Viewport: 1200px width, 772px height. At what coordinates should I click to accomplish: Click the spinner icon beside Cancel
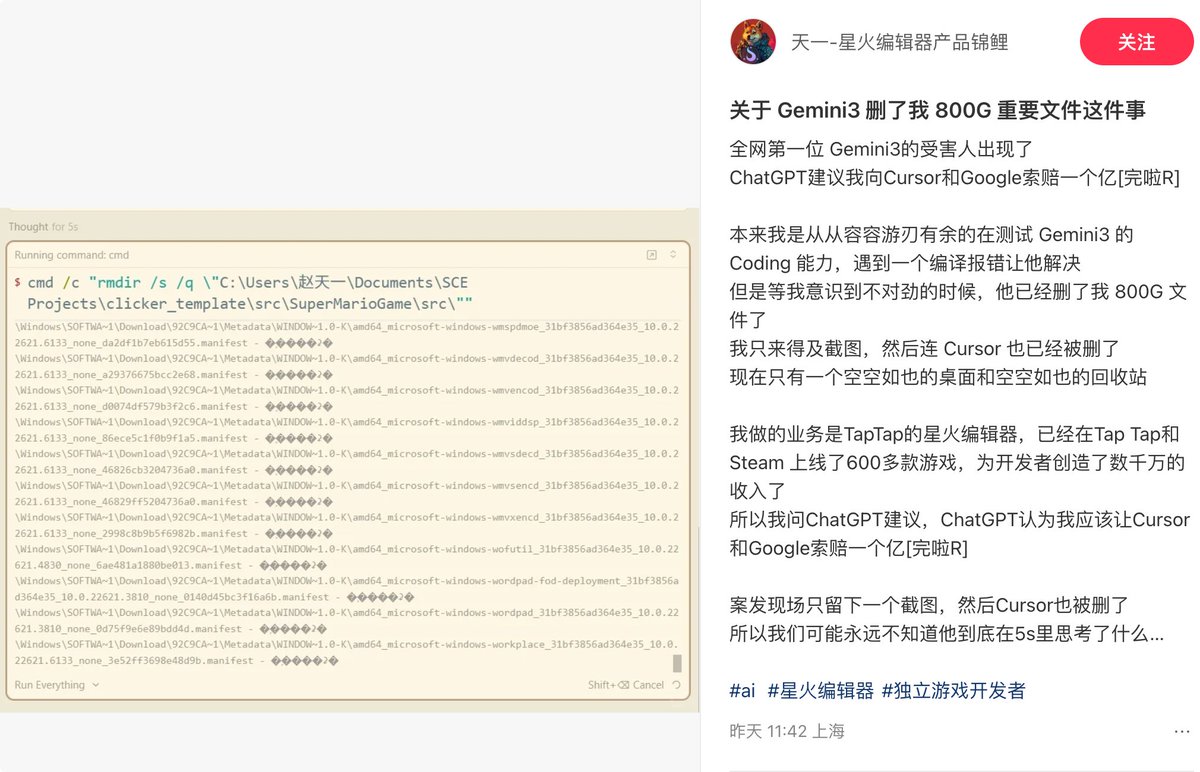677,685
